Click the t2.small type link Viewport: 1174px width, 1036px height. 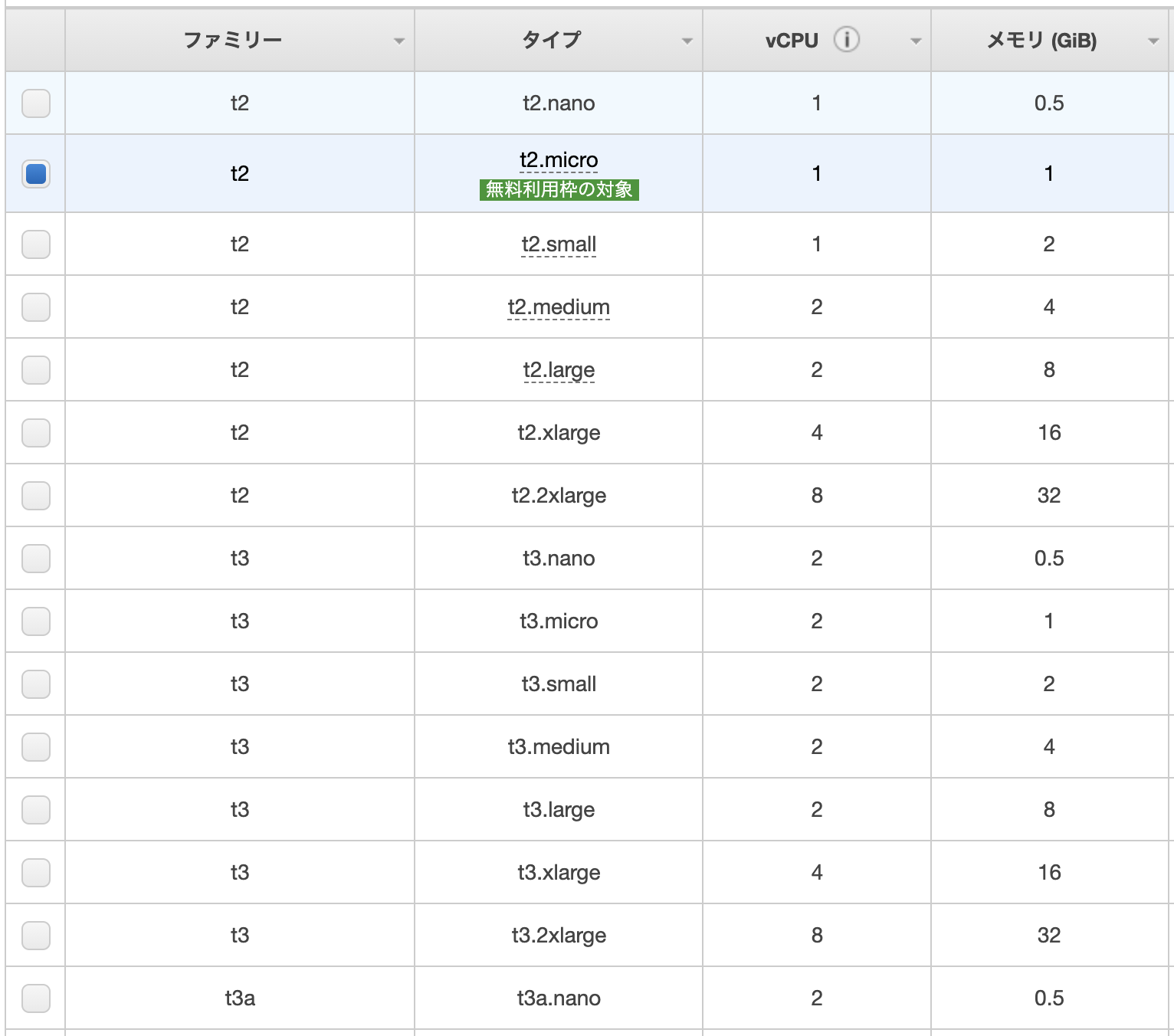coord(559,244)
